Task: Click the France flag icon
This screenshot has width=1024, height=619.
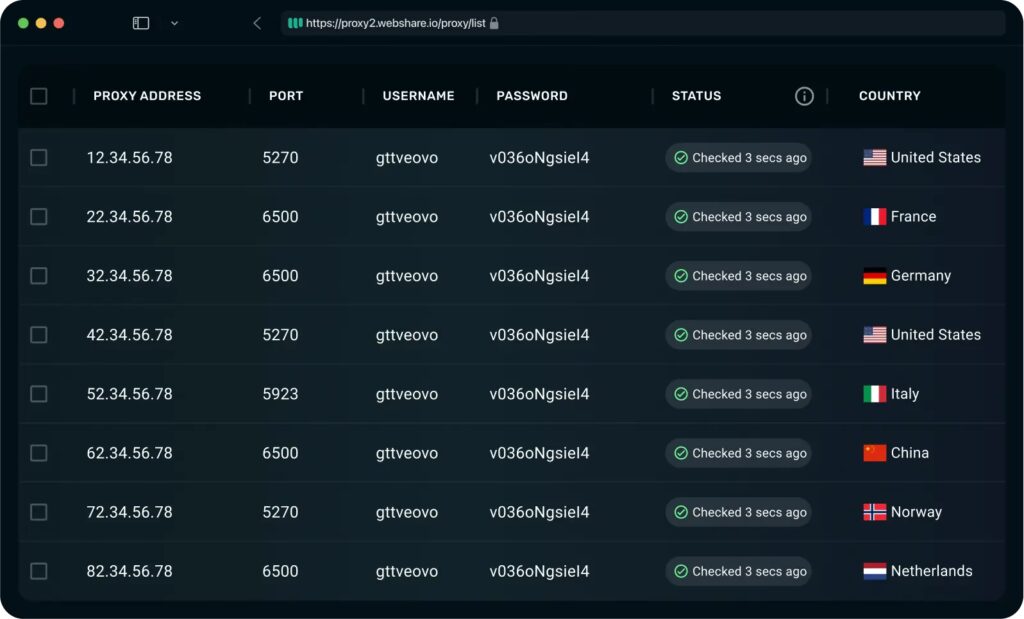Action: coord(875,217)
